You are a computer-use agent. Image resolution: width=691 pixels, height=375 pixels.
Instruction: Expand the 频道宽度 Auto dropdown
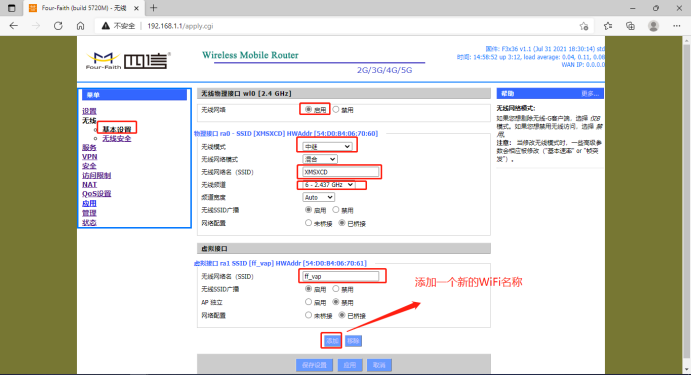tap(318, 197)
